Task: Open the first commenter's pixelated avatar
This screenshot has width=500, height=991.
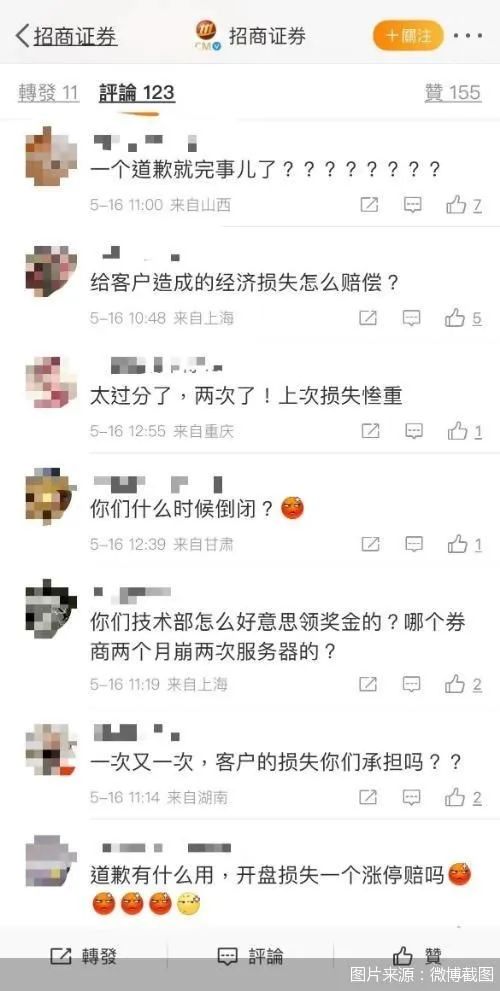Action: click(51, 156)
